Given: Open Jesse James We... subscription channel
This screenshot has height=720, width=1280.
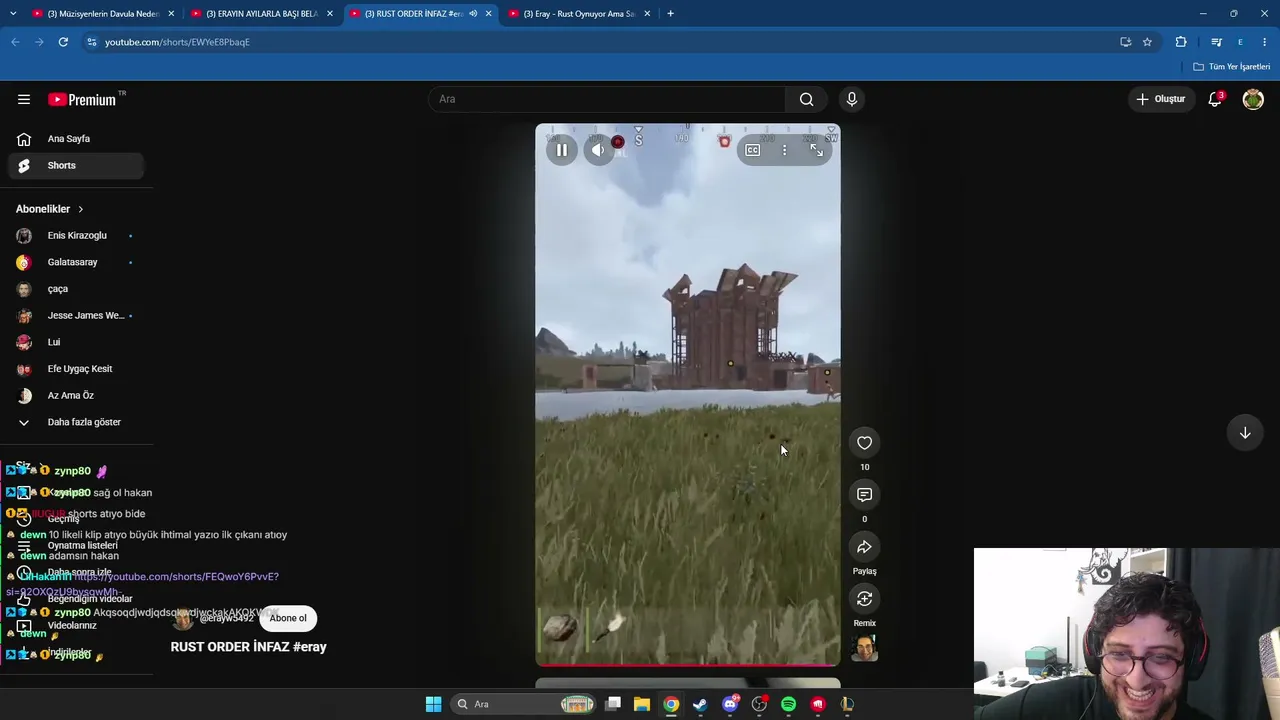Looking at the screenshot, I should click(76, 315).
